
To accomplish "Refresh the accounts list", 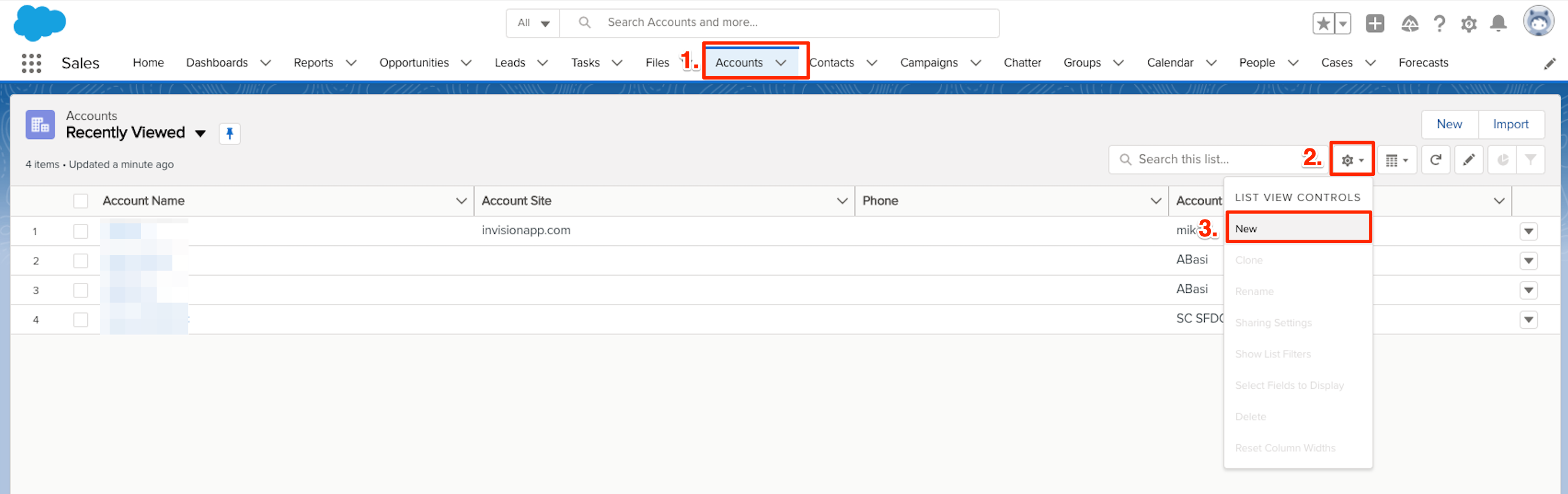I will (x=1435, y=160).
